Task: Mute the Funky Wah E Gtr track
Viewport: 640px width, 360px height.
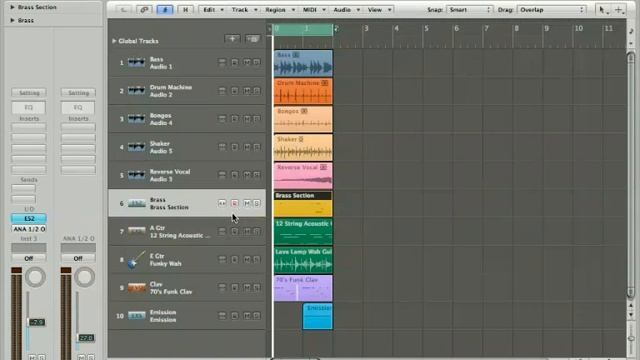Action: tap(247, 259)
